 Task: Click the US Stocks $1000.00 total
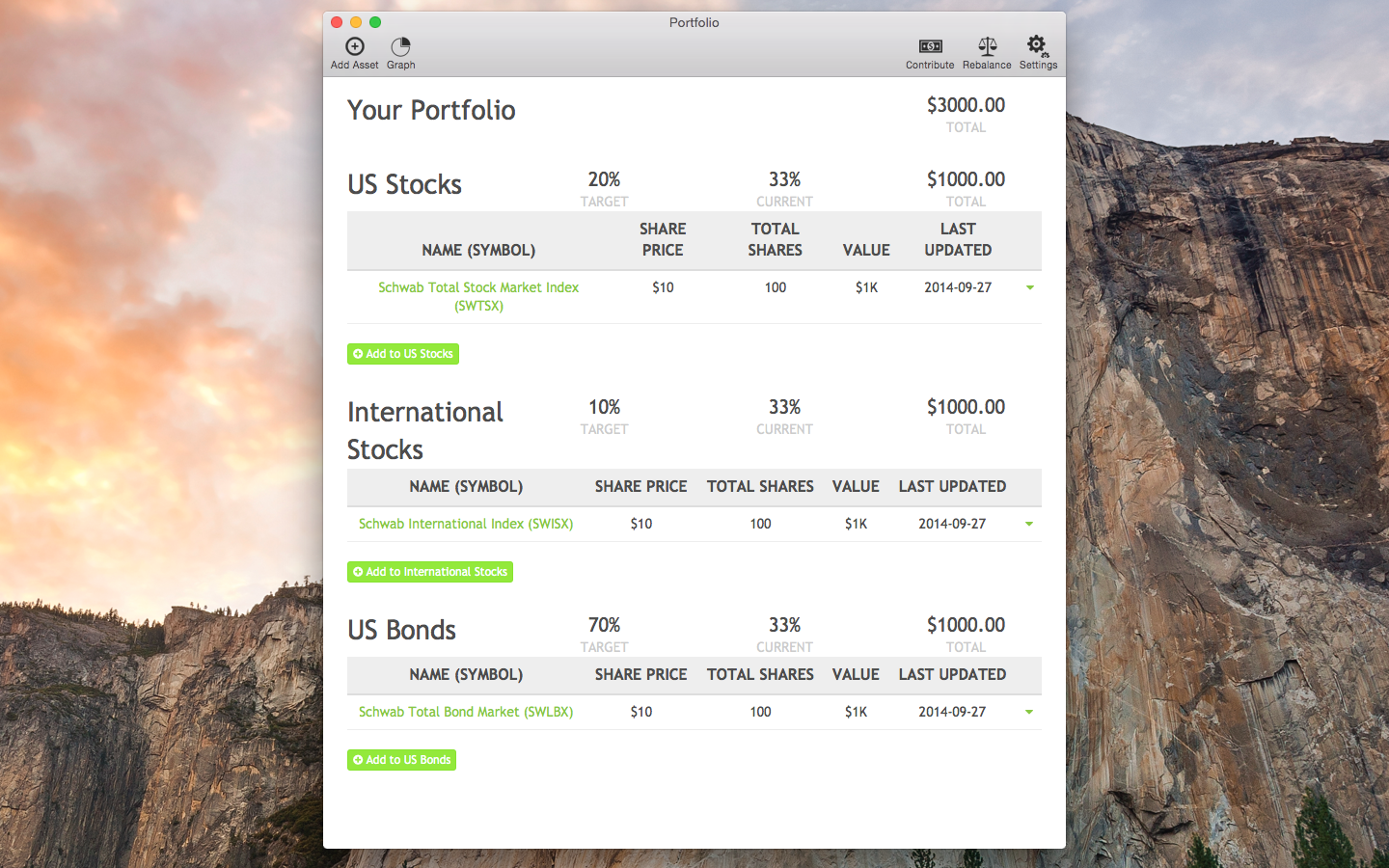click(x=966, y=179)
